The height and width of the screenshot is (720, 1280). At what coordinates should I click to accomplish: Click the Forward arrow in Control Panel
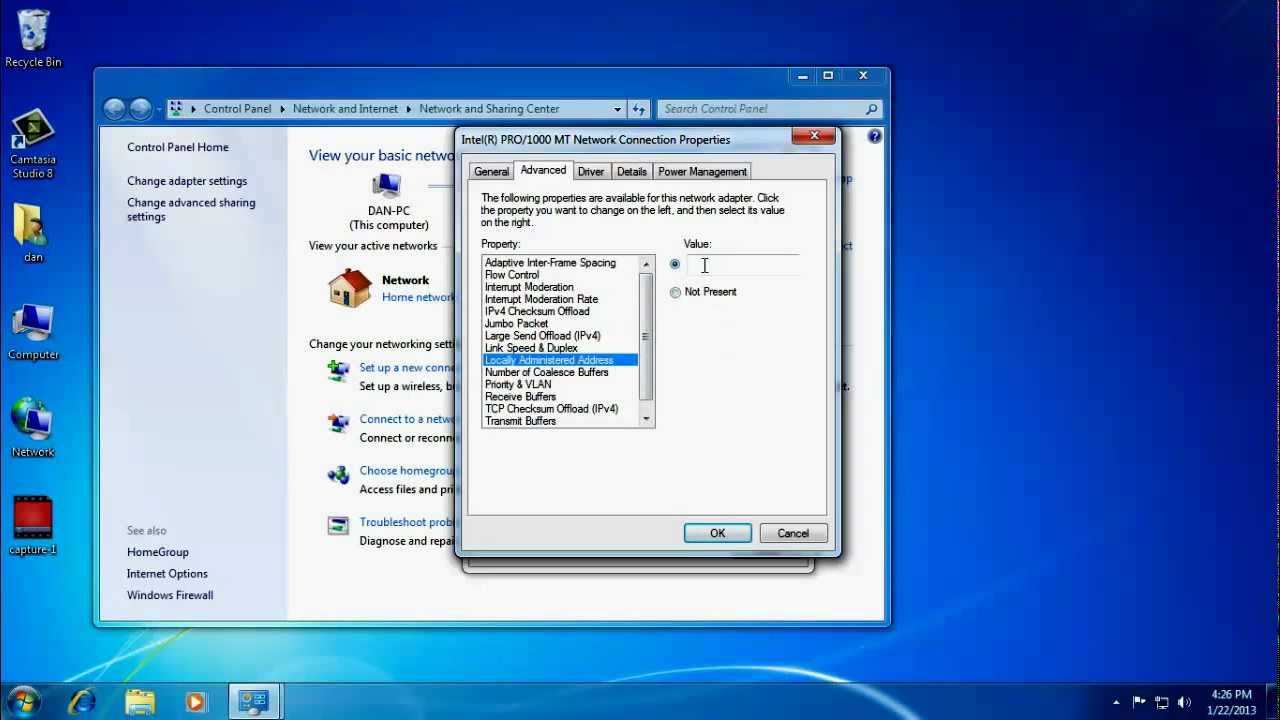point(141,109)
